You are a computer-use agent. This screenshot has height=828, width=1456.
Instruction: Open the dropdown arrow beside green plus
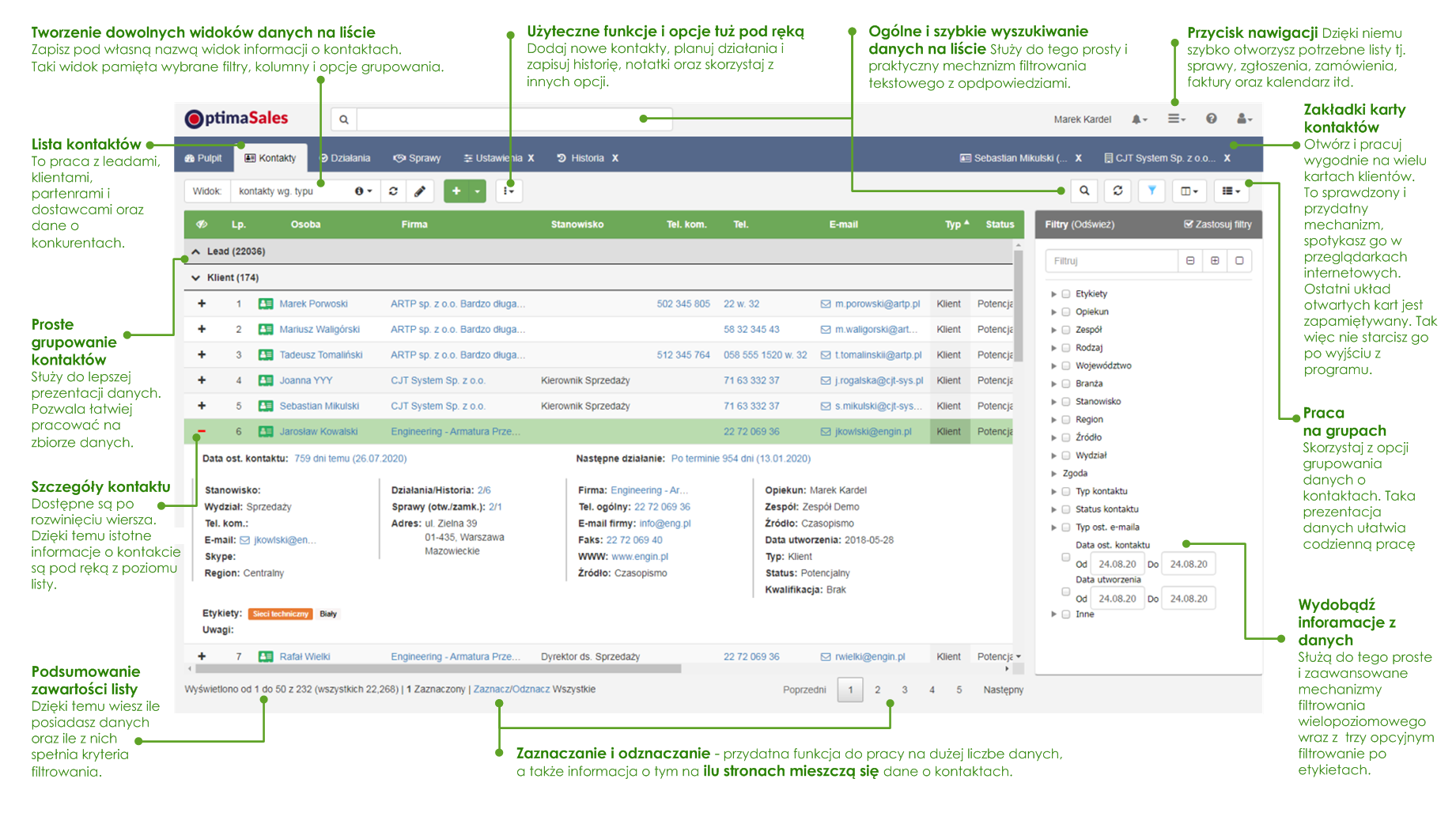pos(478,191)
